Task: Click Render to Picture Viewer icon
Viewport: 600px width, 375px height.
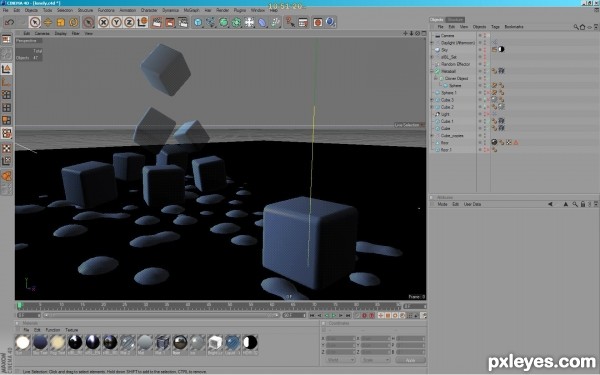Action: click(170, 22)
